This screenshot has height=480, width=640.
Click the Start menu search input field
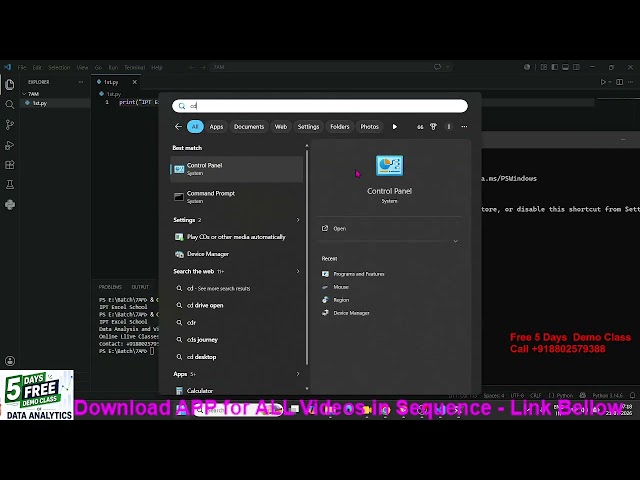click(320, 106)
